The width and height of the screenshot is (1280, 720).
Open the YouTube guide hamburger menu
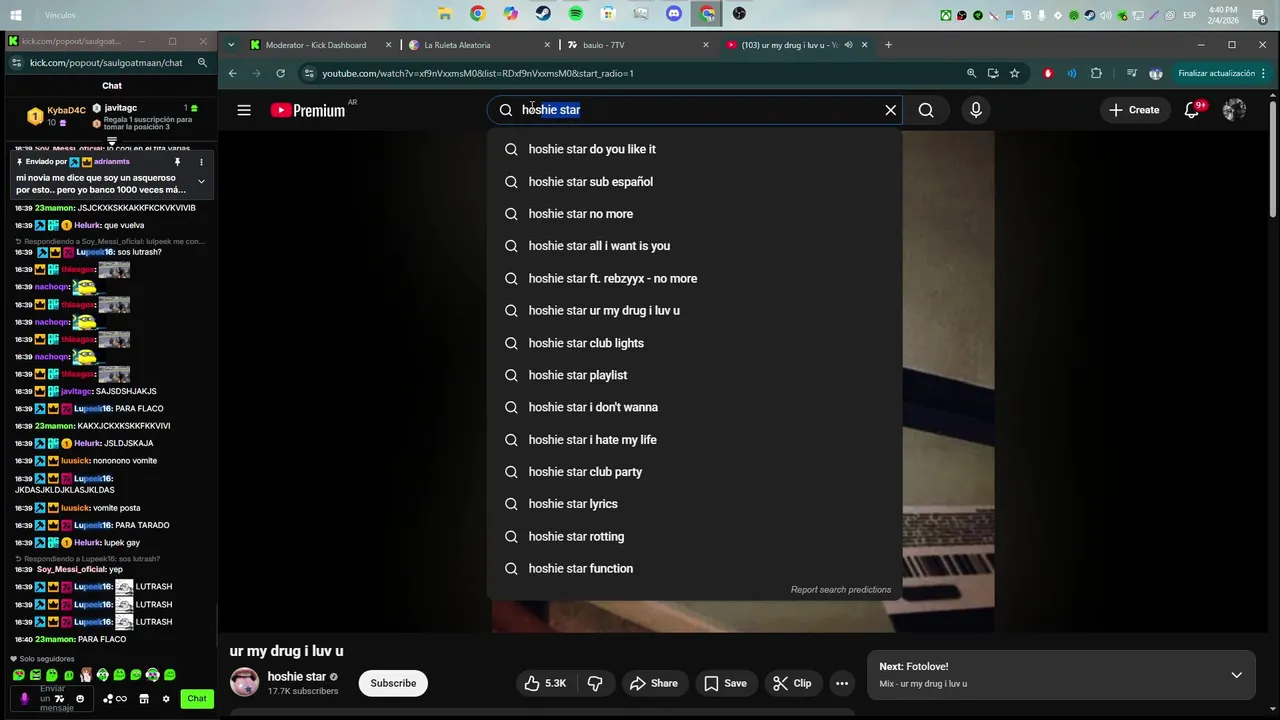point(244,110)
